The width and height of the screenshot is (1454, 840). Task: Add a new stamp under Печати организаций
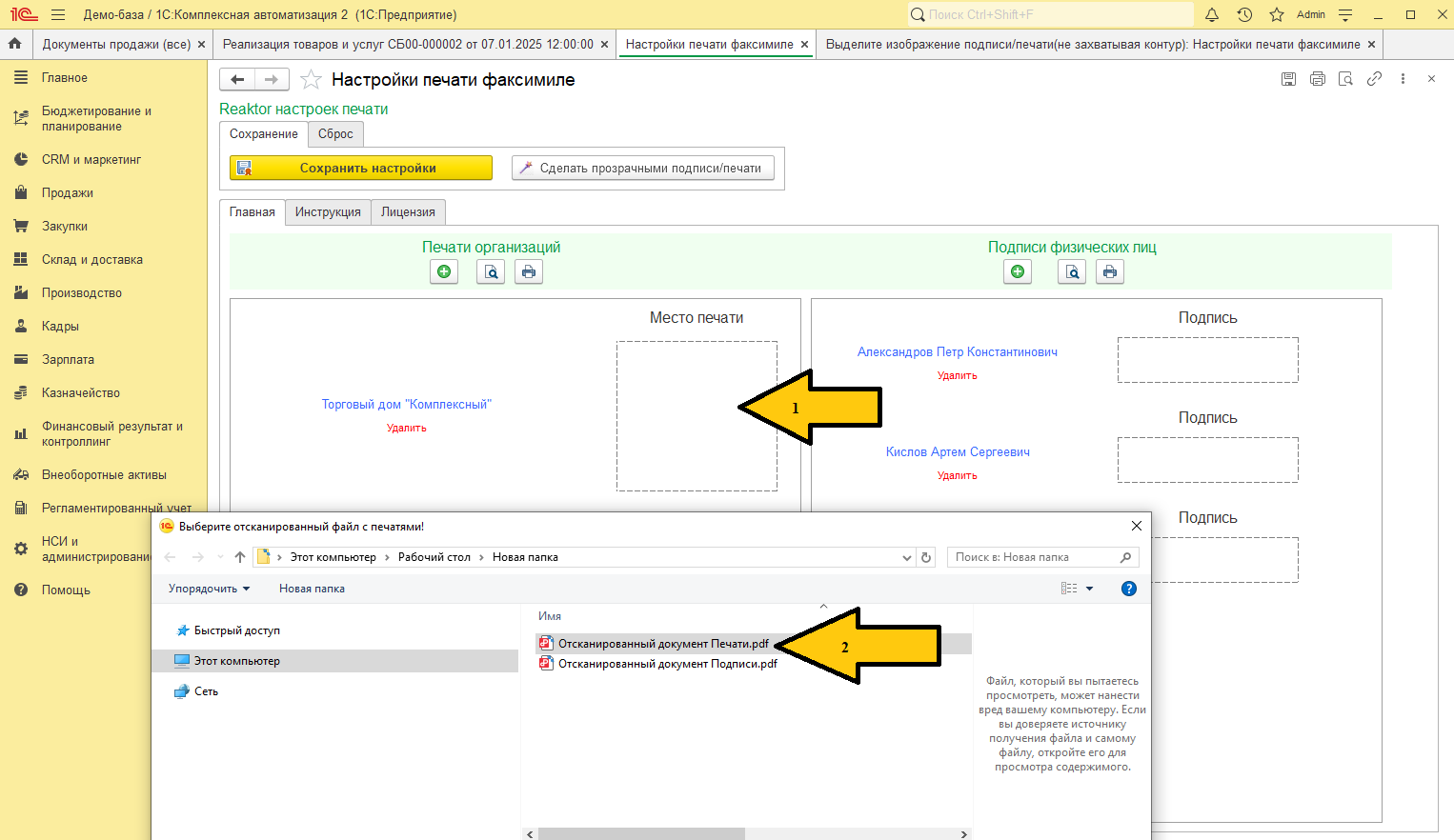pyautogui.click(x=444, y=272)
